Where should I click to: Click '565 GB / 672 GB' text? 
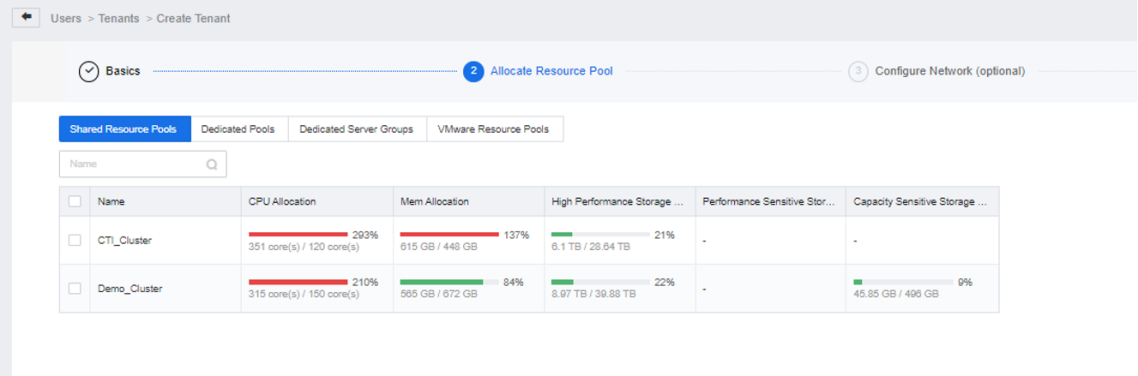tap(439, 294)
